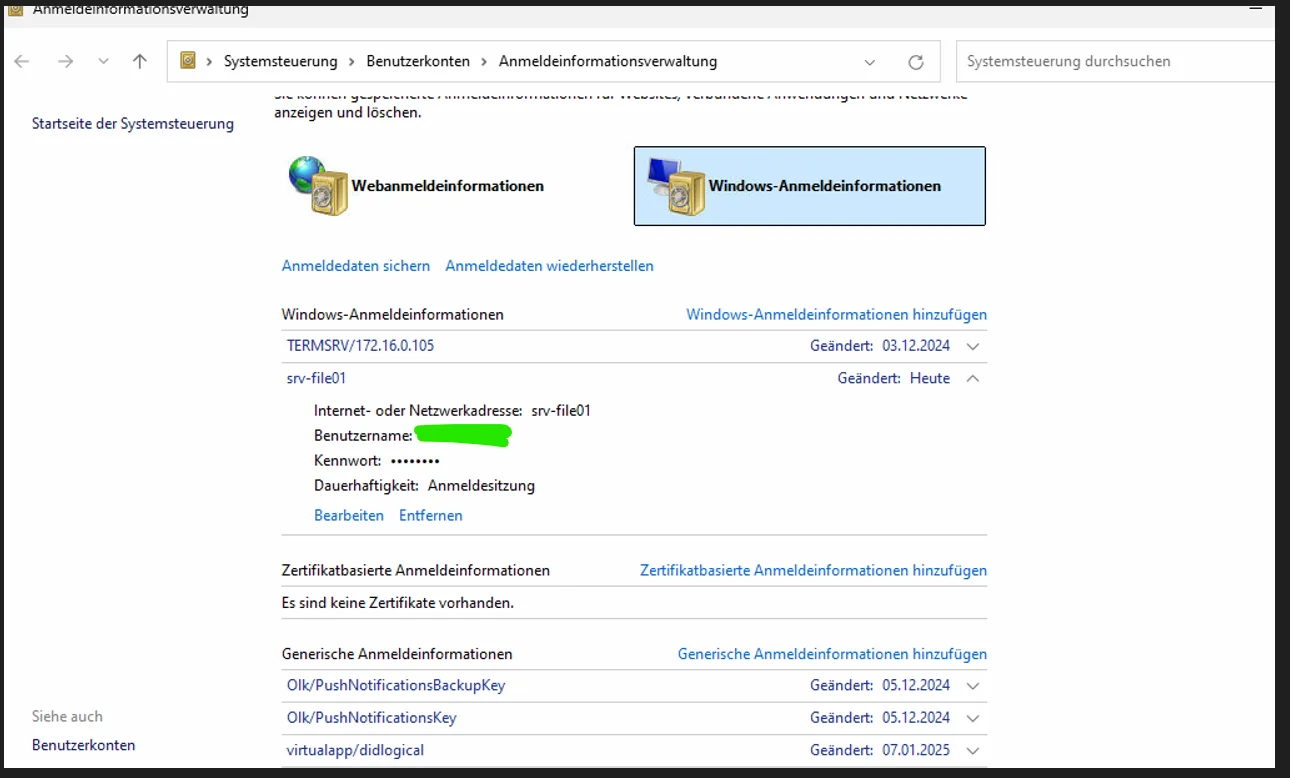Expand chevron for Olk/PushNotificationsKey
Screen dimensions: 1290x778
972,718
